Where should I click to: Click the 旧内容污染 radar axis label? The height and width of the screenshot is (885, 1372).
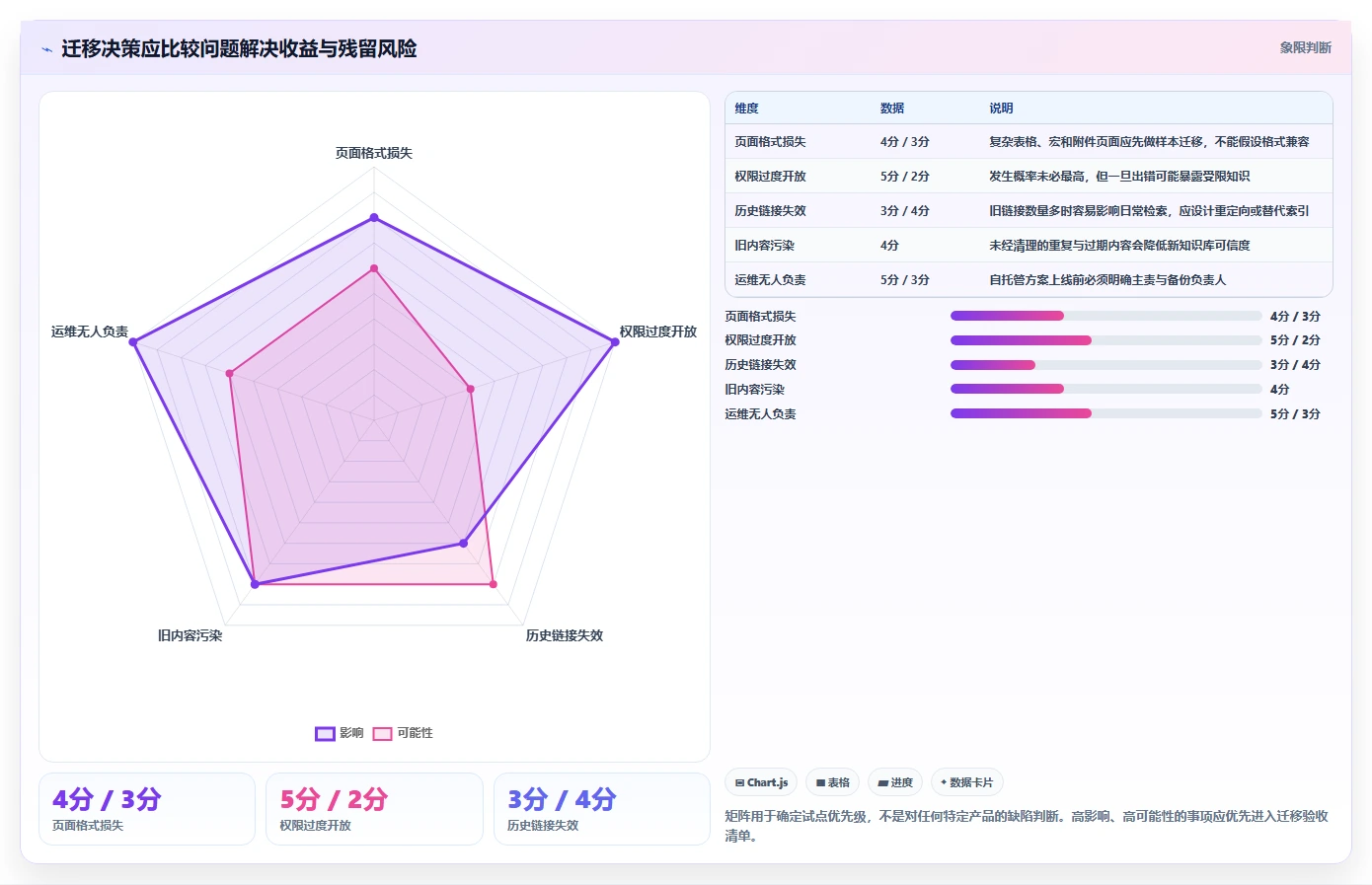click(191, 635)
